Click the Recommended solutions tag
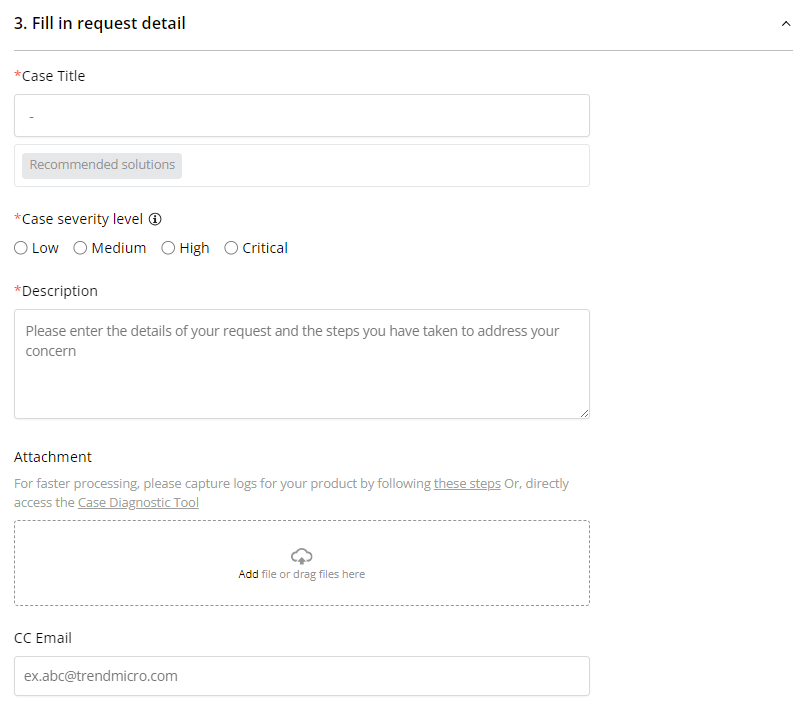The height and width of the screenshot is (709, 801). 102,165
